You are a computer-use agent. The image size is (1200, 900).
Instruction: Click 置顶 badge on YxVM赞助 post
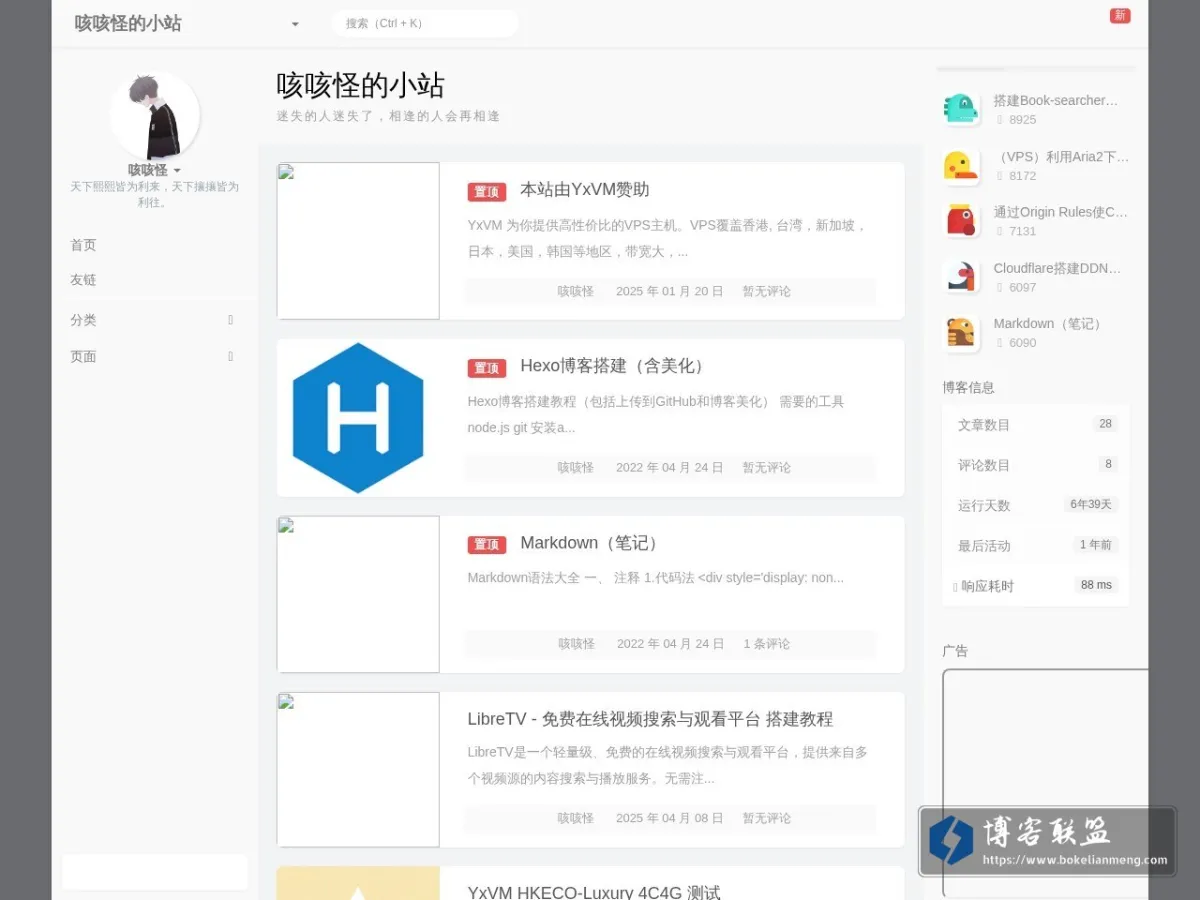click(x=487, y=192)
